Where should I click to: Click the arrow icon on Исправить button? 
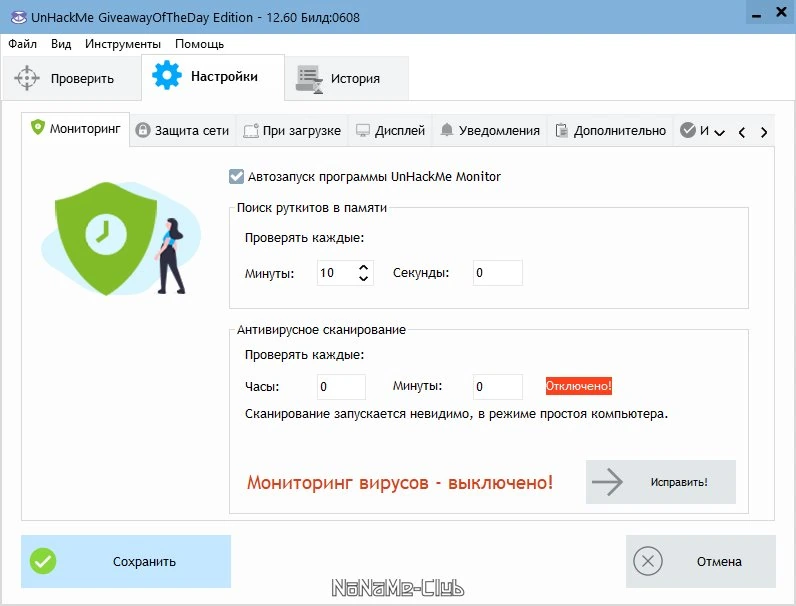[607, 482]
